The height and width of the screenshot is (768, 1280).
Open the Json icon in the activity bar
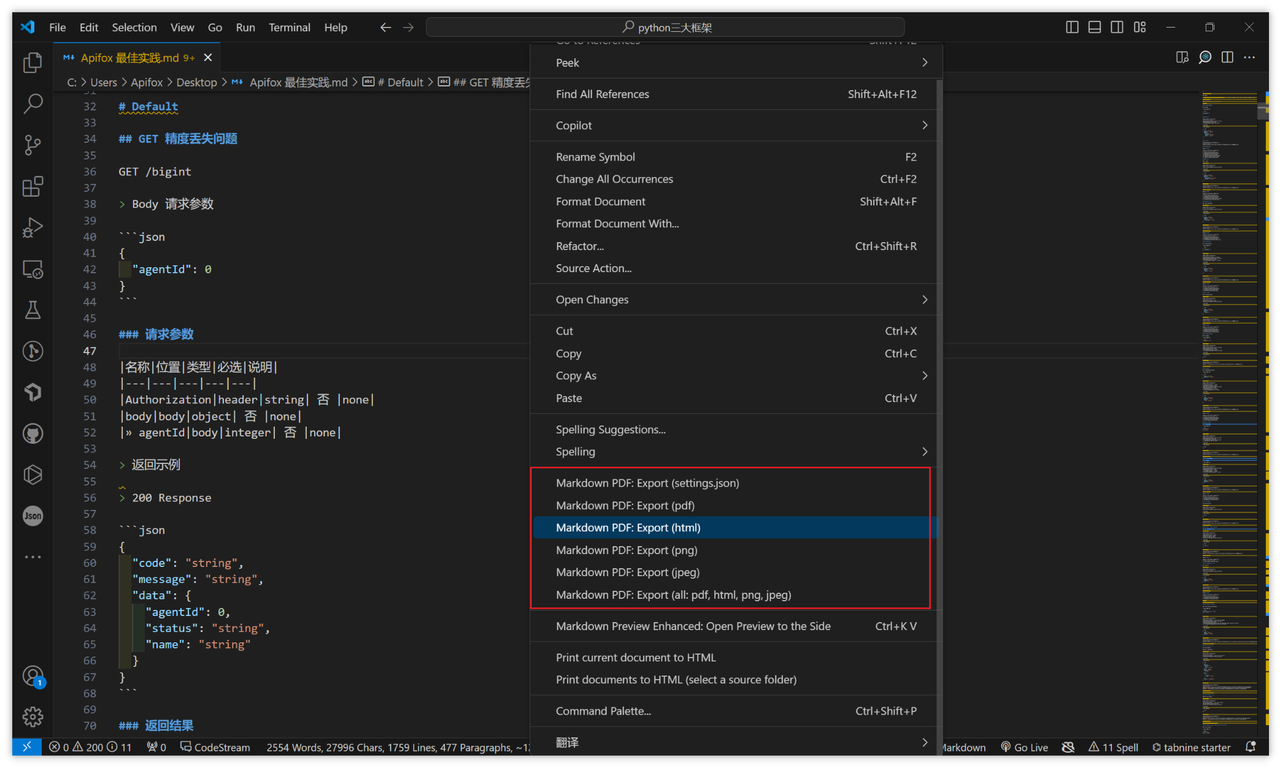pos(33,516)
